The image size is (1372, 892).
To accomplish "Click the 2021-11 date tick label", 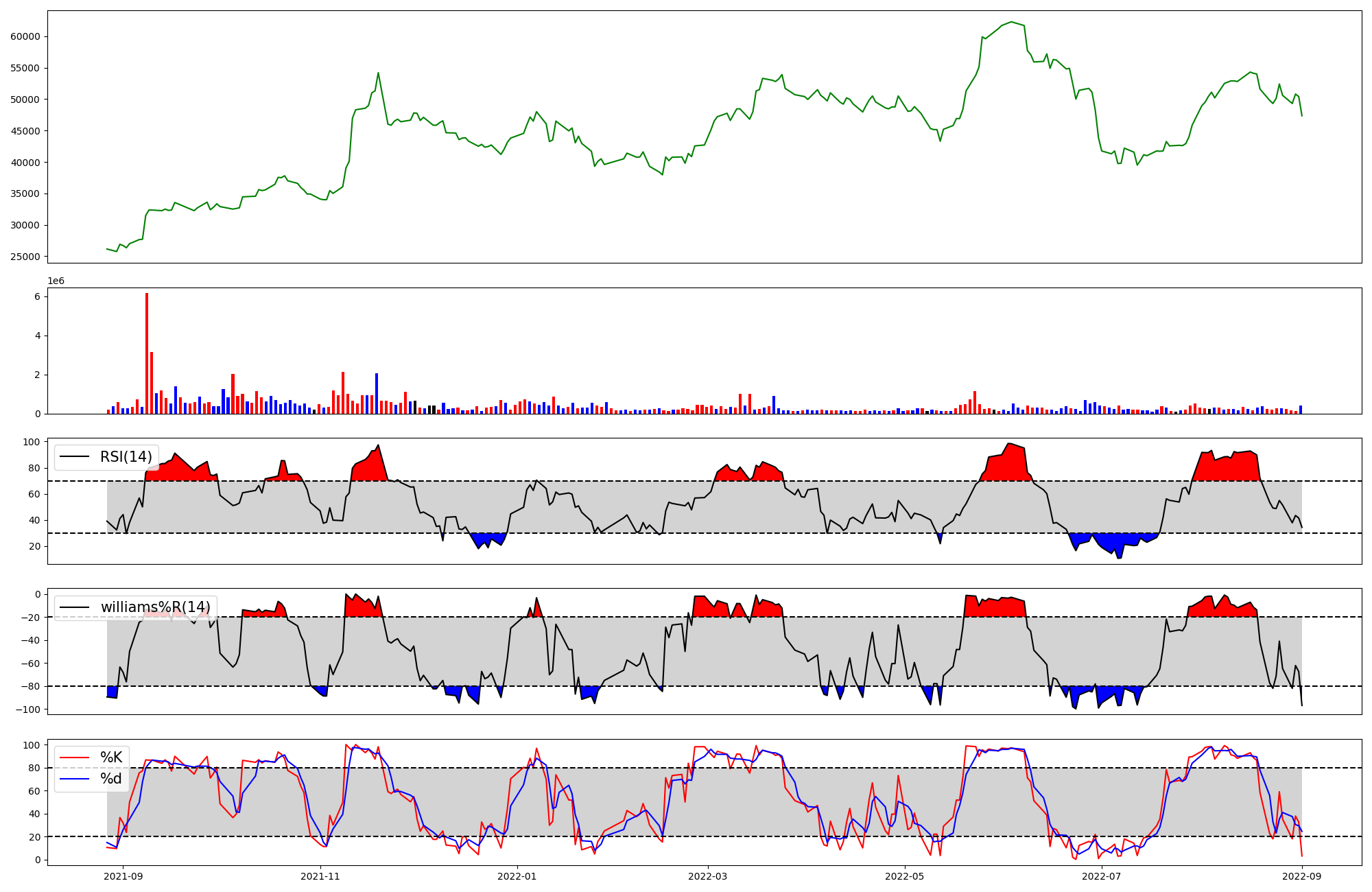I will [x=320, y=876].
